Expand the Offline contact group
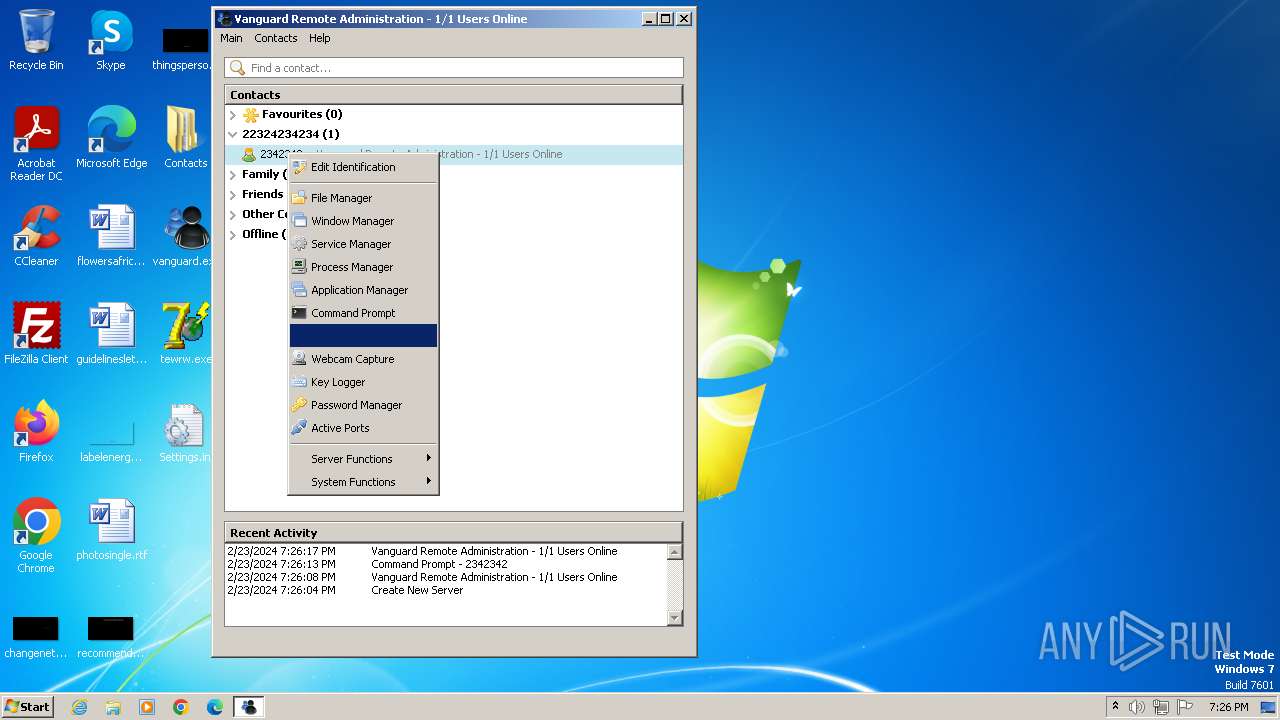 click(233, 234)
